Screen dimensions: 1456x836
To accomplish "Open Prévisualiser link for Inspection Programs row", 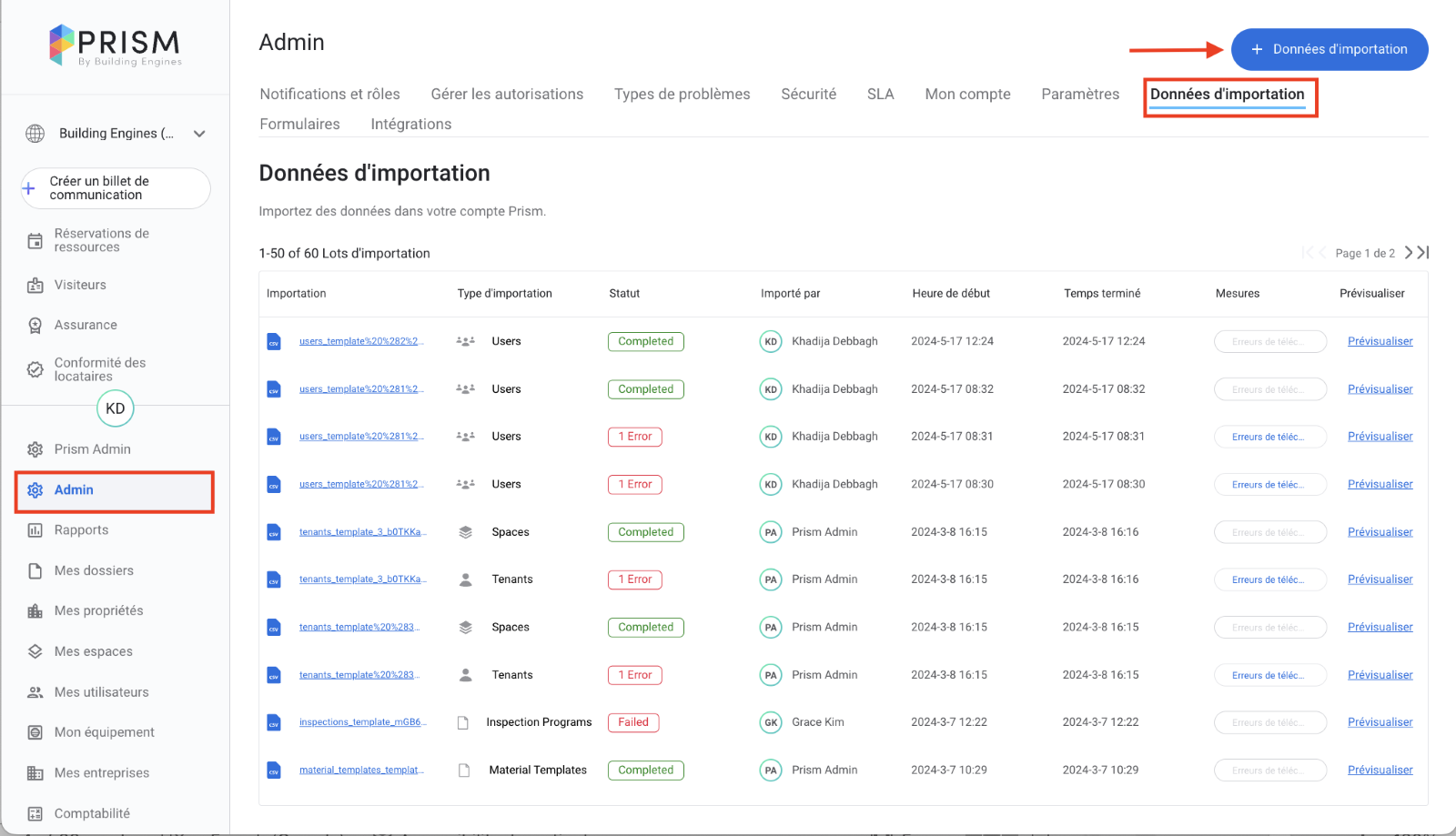I will (x=1380, y=722).
